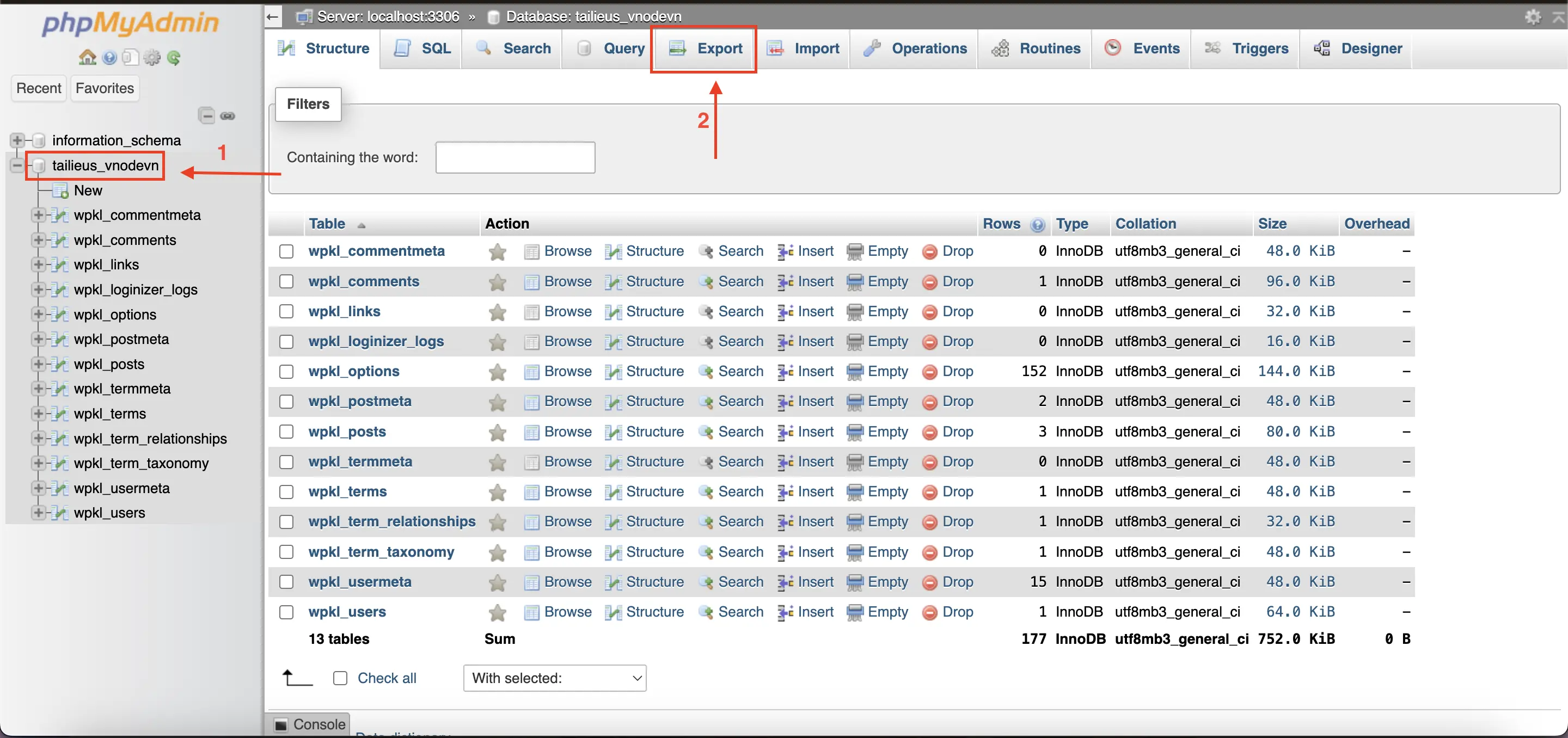
Task: Expand wpkl_term_relationships tree node
Action: coord(38,438)
